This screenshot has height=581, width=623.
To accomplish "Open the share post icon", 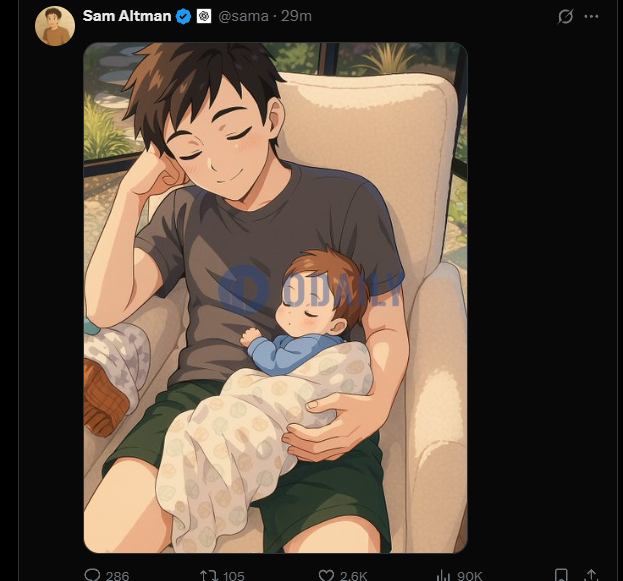I will click(x=592, y=575).
